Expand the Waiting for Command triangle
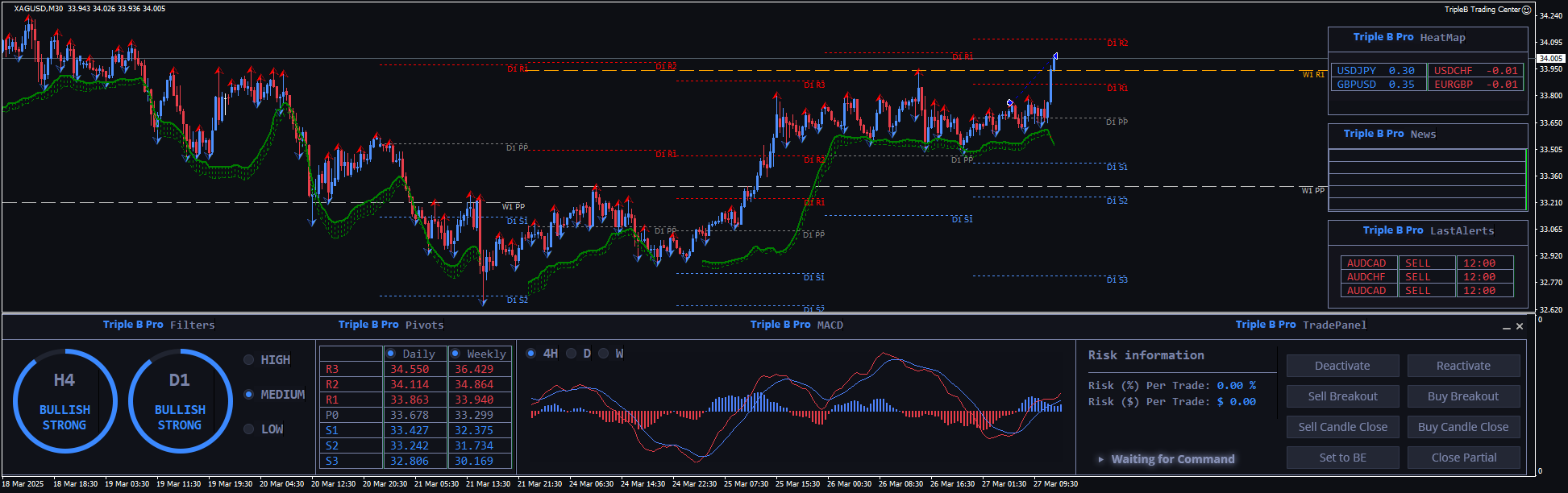Screen dimensions: 1568x493 coord(1100,459)
